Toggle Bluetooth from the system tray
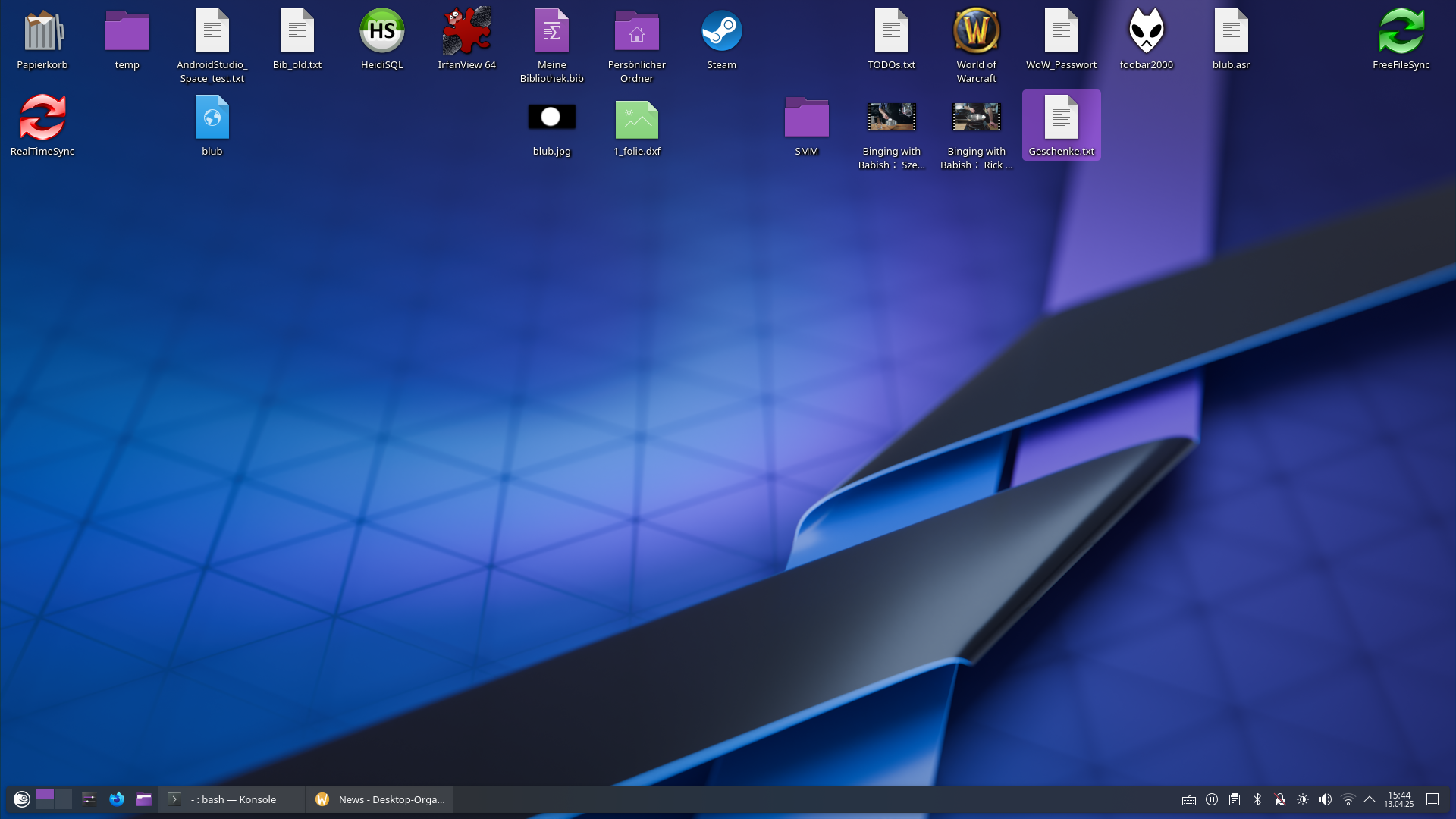 (1257, 799)
